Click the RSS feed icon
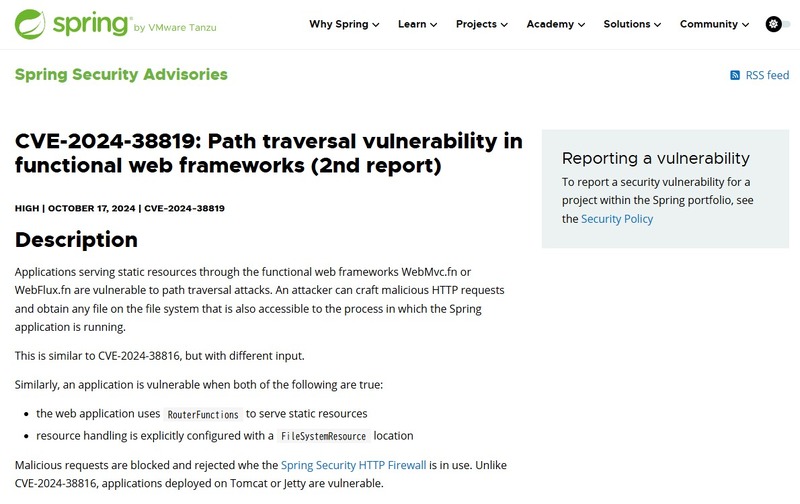Viewport: 800px width, 504px height. [735, 76]
